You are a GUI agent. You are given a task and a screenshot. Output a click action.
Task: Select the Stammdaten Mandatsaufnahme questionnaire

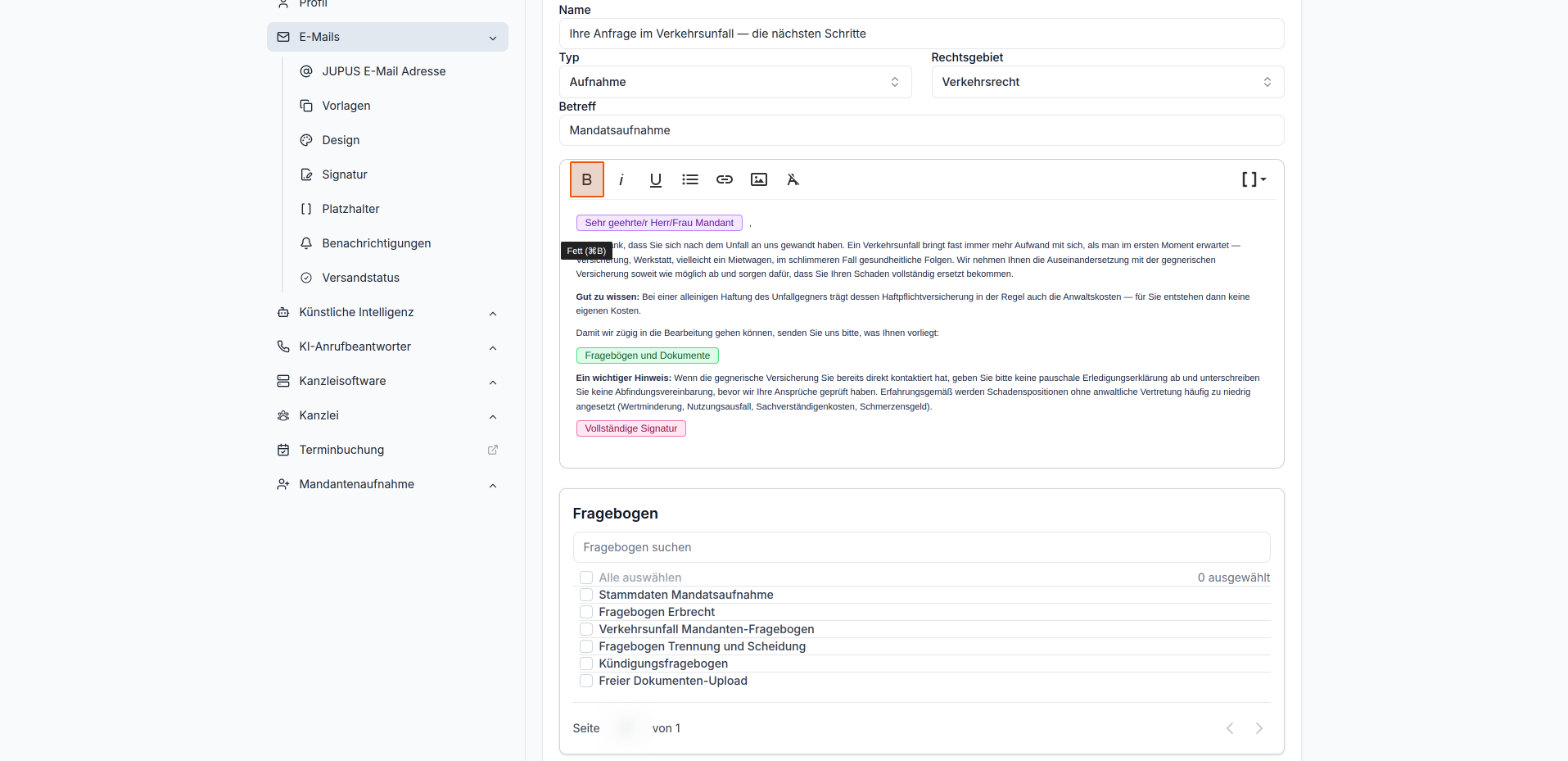tap(586, 595)
